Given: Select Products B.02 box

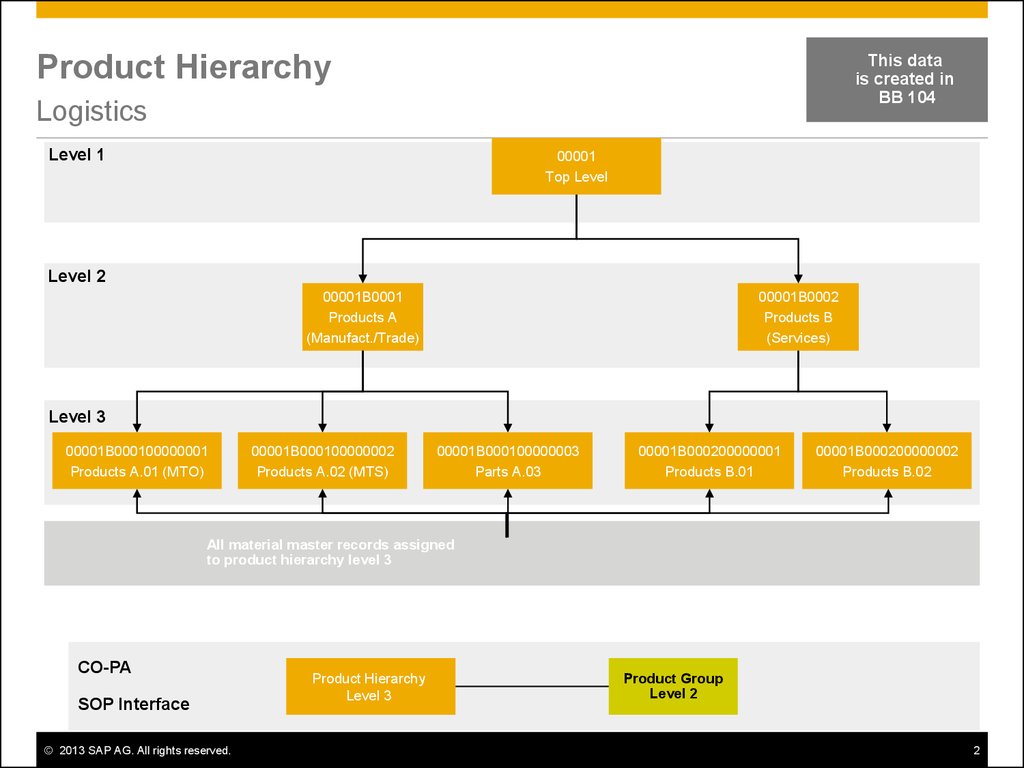Looking at the screenshot, I should coord(887,460).
